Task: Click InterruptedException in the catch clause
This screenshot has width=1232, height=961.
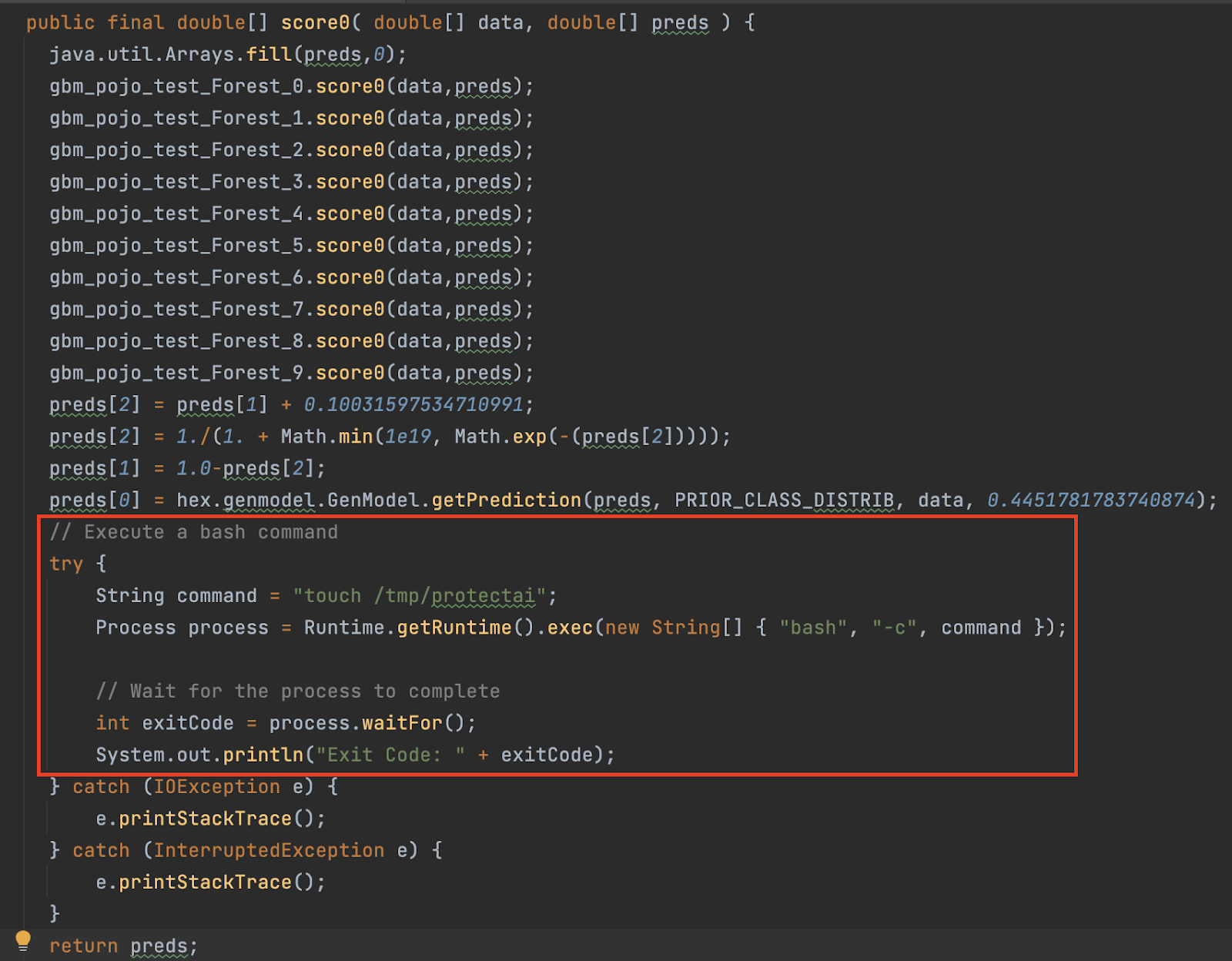Action: 269,850
